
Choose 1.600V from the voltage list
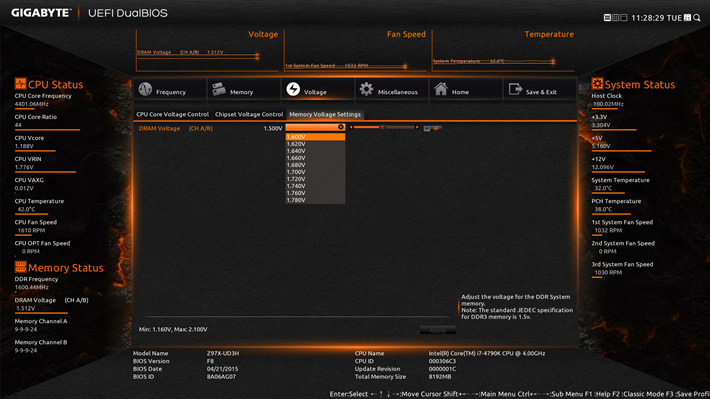click(x=315, y=137)
